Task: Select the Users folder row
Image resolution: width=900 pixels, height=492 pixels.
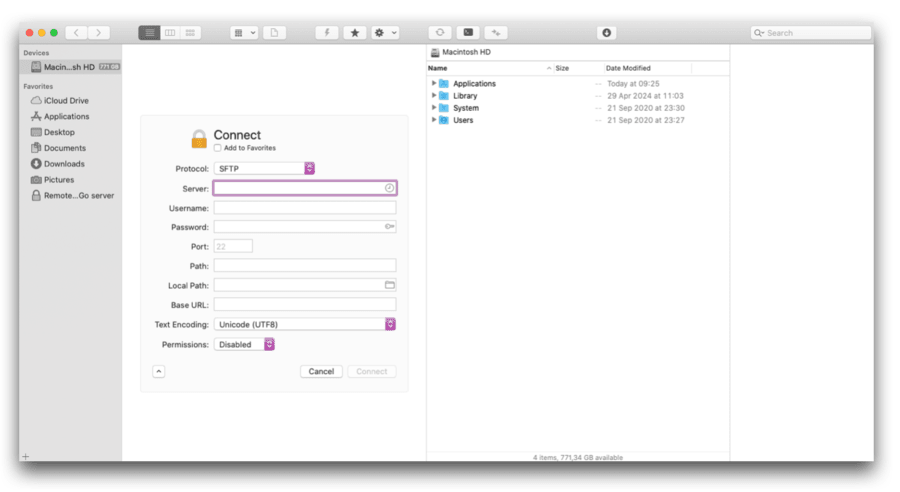Action: [578, 120]
